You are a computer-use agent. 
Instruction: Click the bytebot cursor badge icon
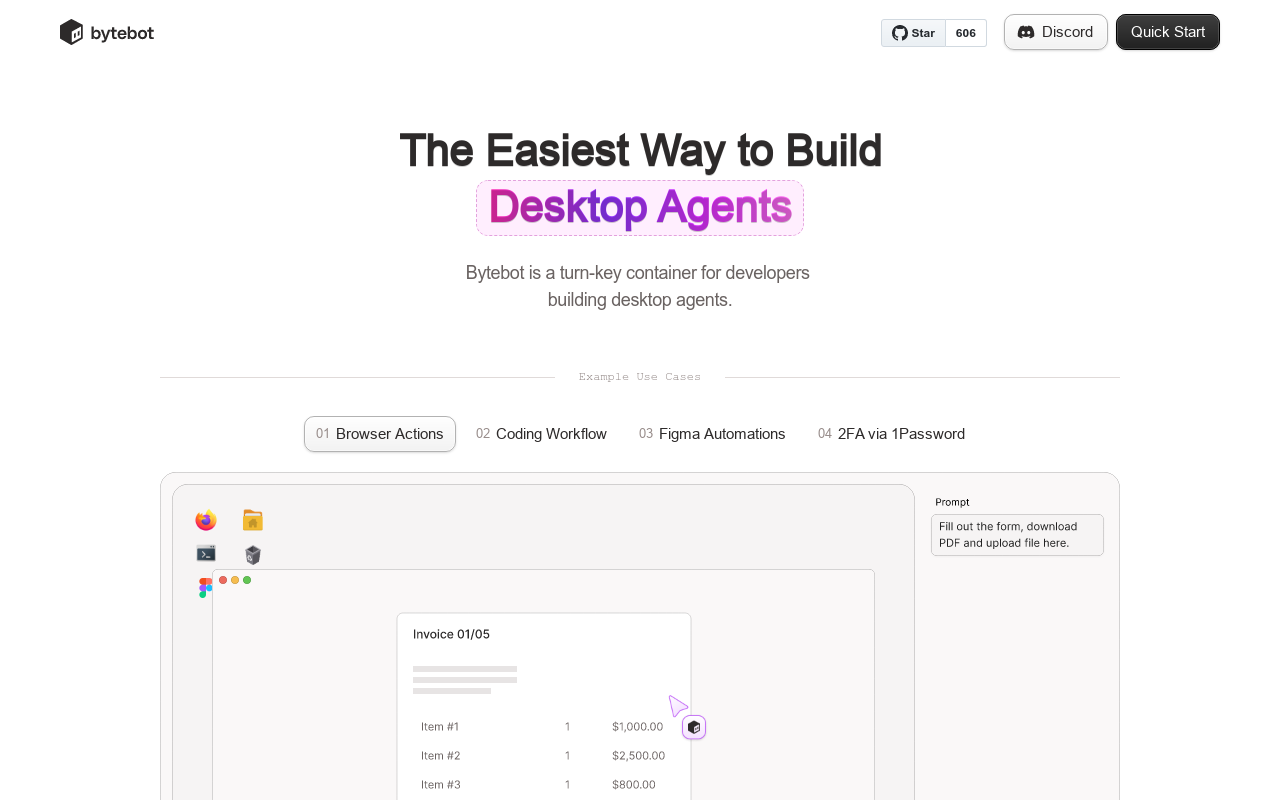pyautogui.click(x=694, y=727)
